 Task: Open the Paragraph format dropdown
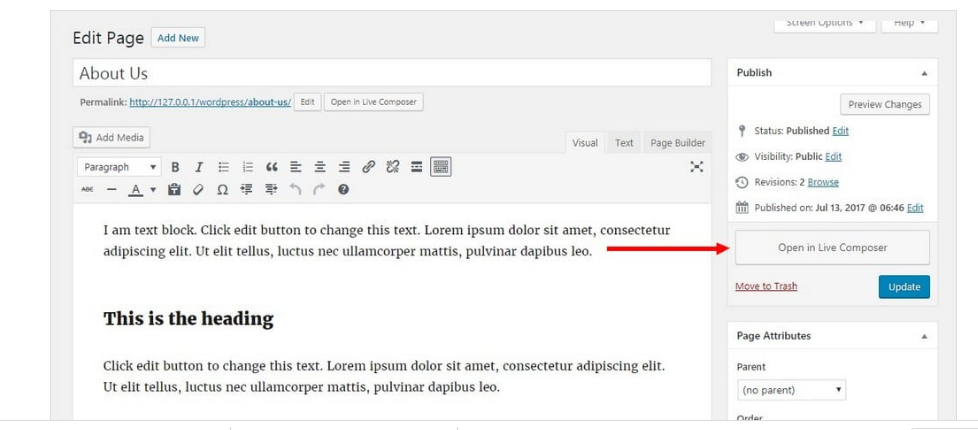point(119,167)
